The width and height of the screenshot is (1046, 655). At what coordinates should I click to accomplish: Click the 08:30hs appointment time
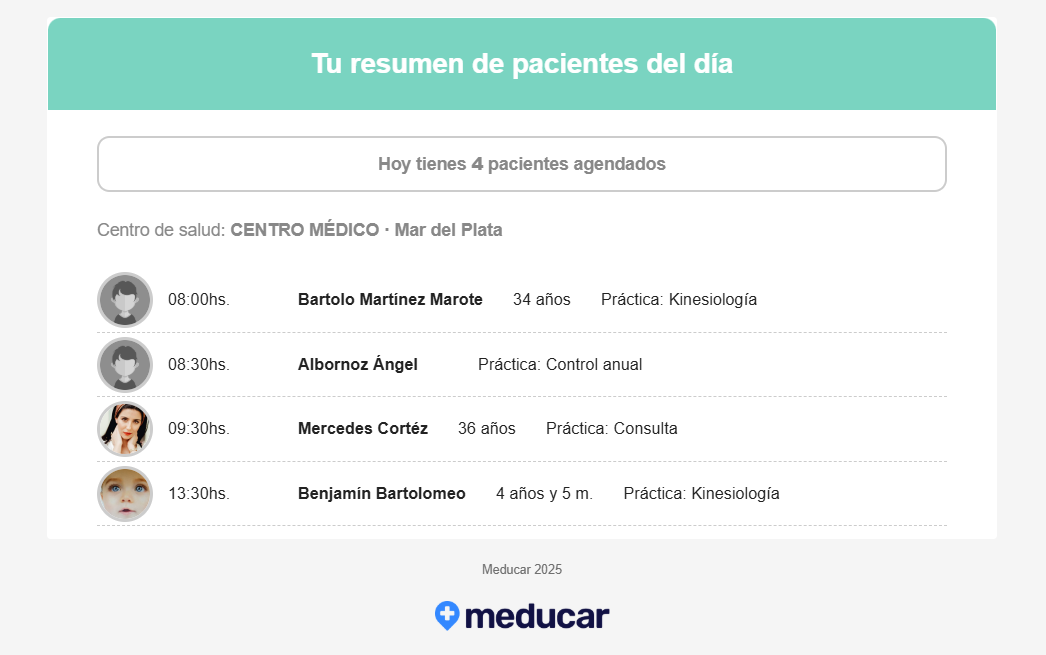[x=199, y=364]
